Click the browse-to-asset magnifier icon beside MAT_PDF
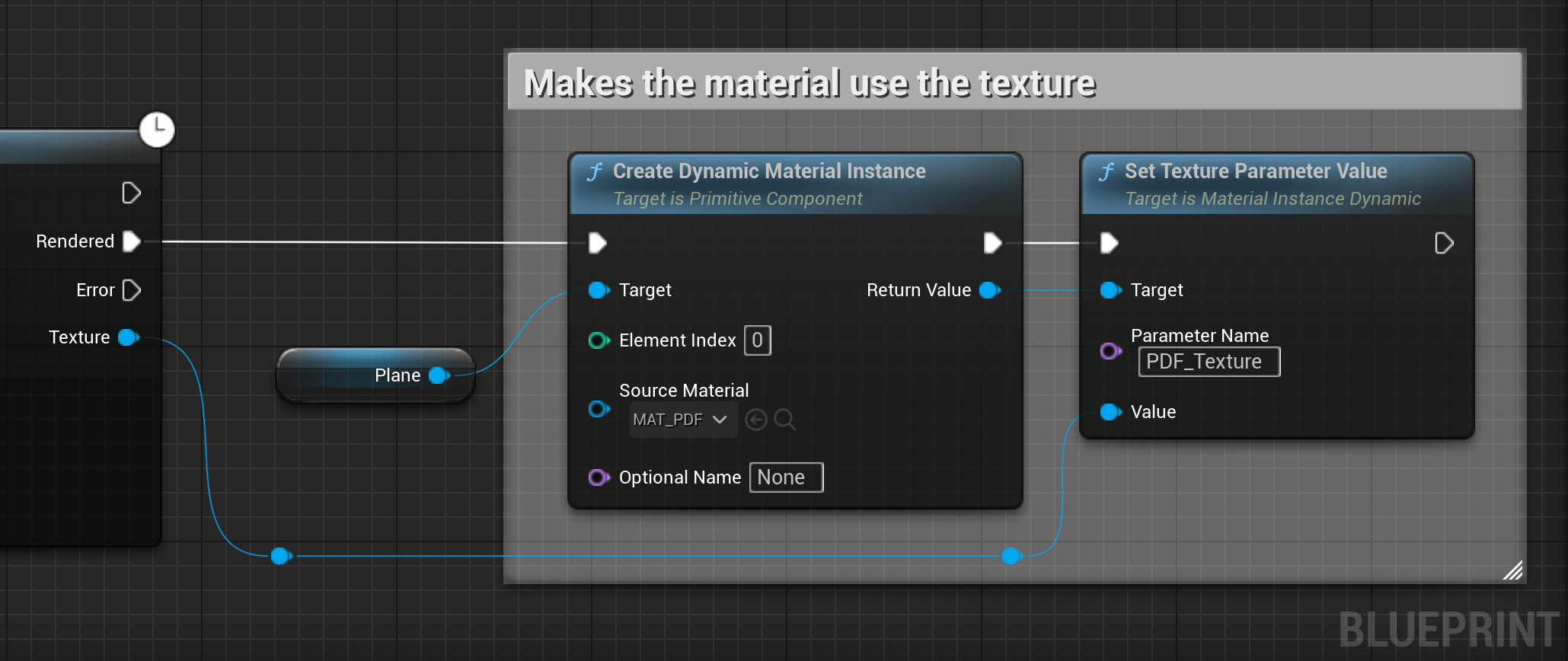 tap(784, 420)
